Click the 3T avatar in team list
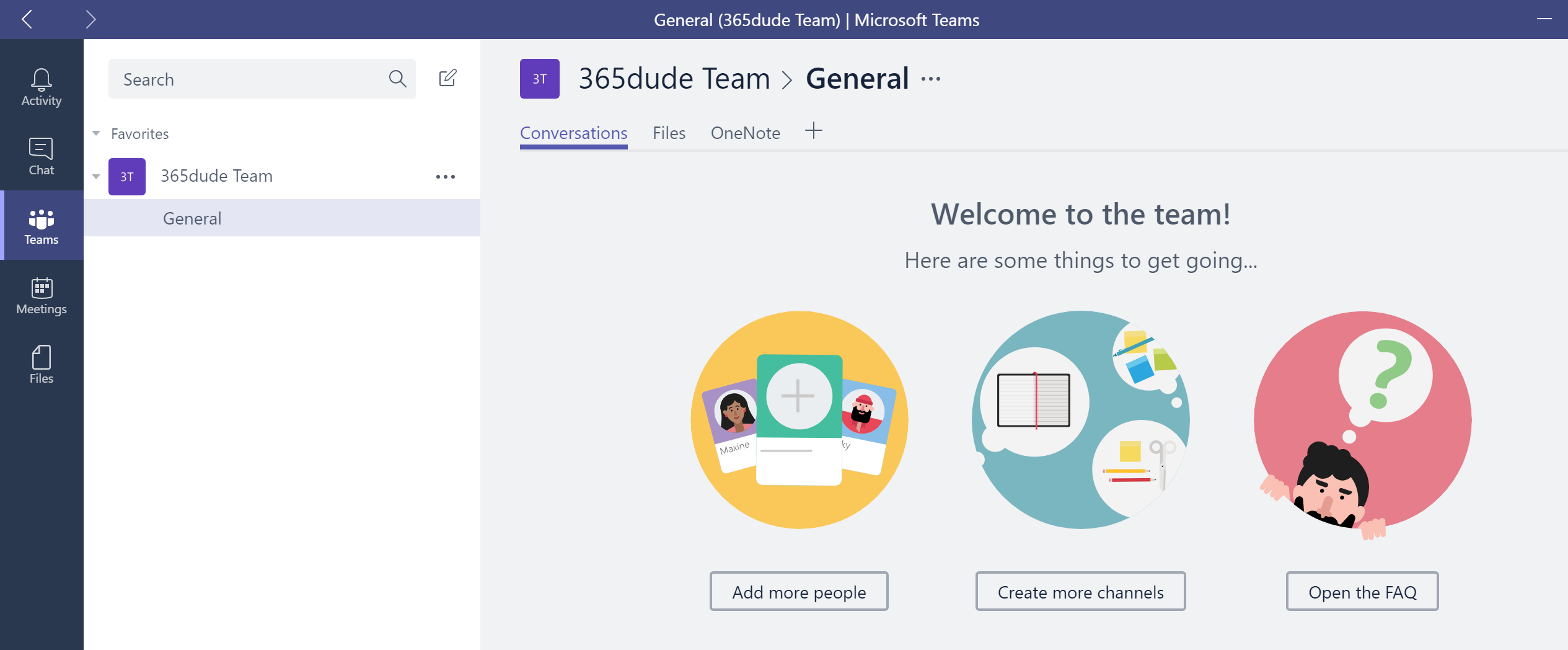Image resolution: width=1568 pixels, height=650 pixels. pyautogui.click(x=127, y=177)
